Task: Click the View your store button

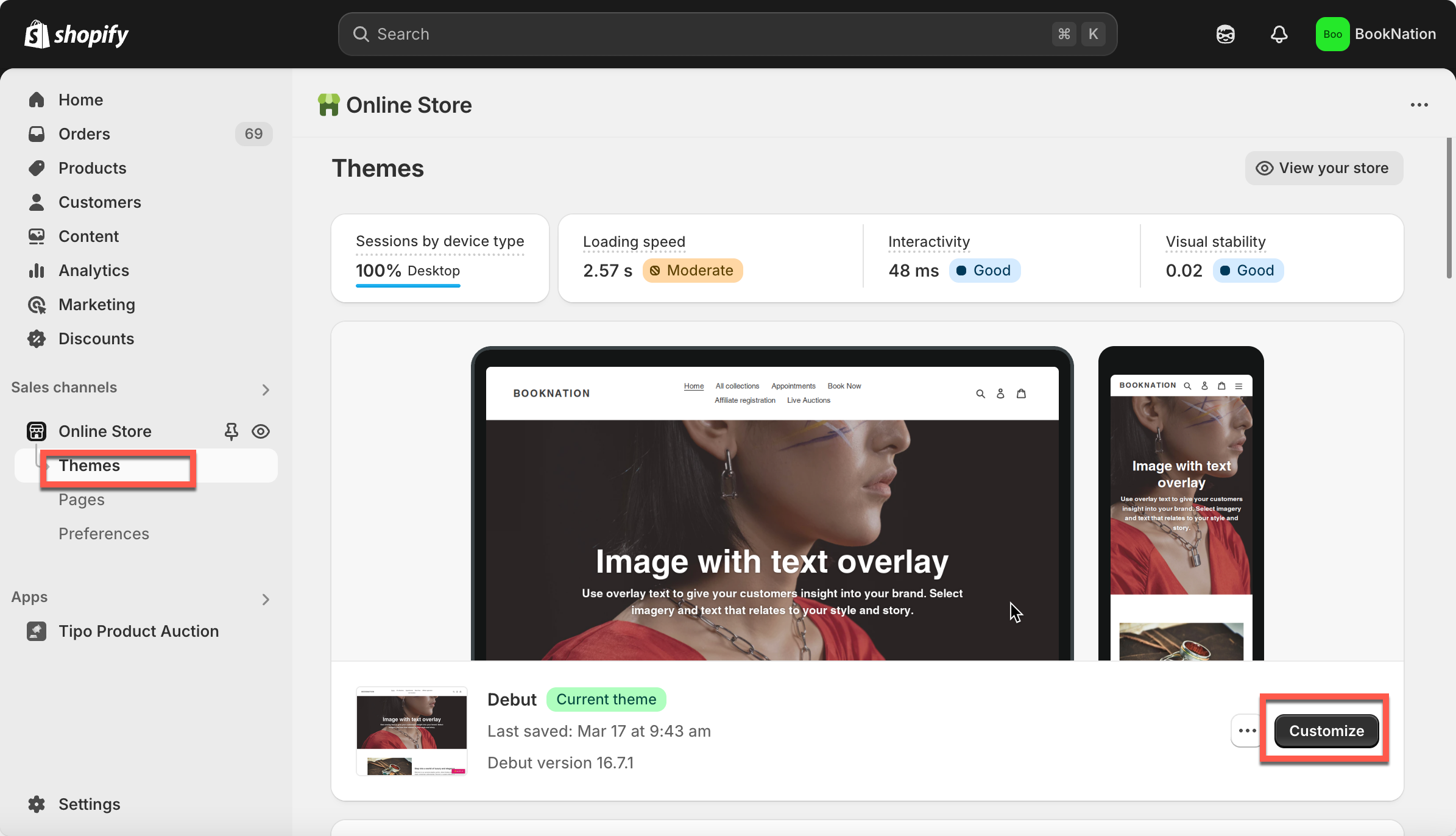Action: (1324, 168)
